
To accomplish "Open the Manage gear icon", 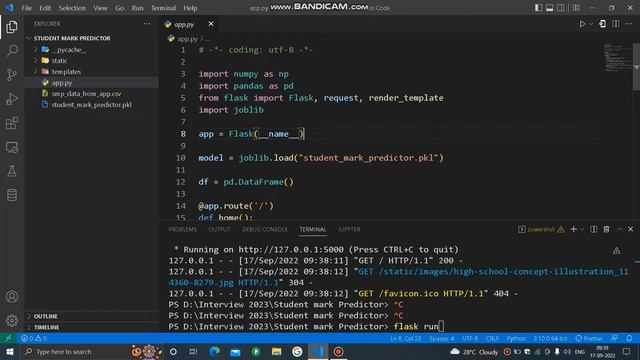I will [12, 320].
